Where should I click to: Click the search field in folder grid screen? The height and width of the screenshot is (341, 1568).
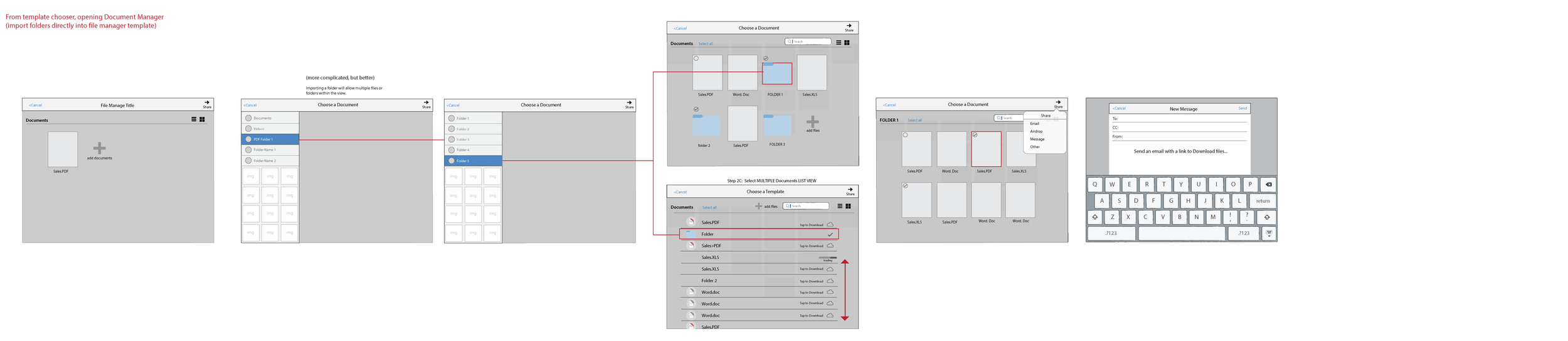(808, 41)
